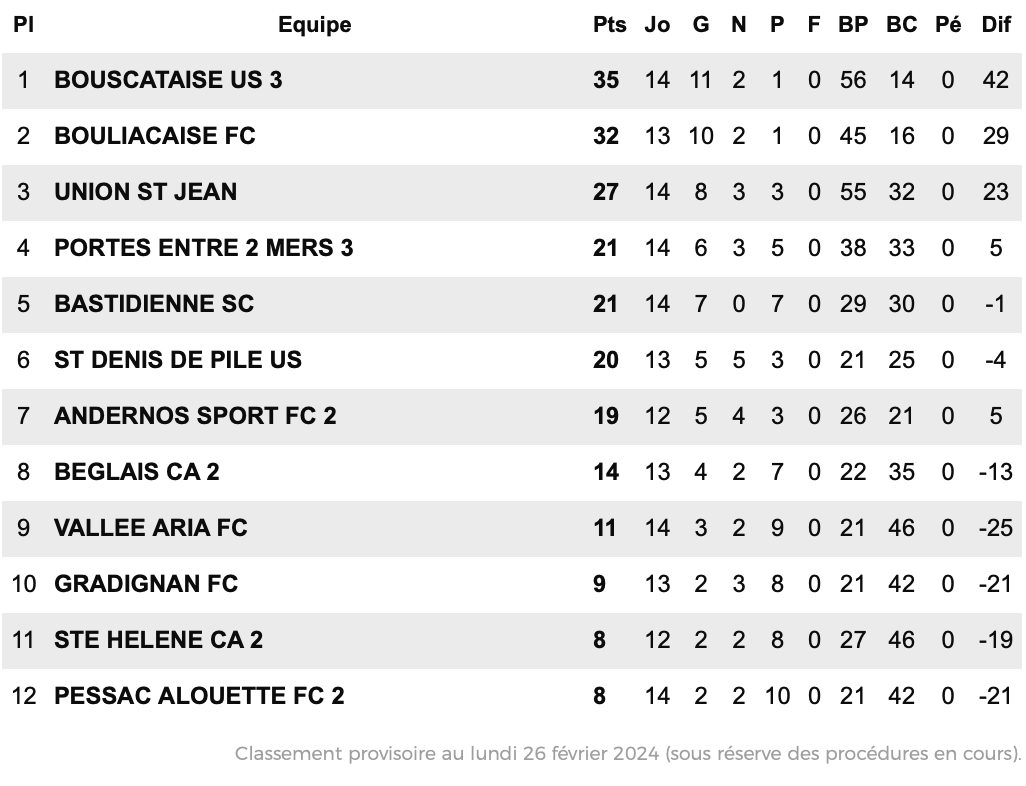The height and width of the screenshot is (786, 1026).
Task: Click the Equipe column header
Action: pyautogui.click(x=315, y=25)
